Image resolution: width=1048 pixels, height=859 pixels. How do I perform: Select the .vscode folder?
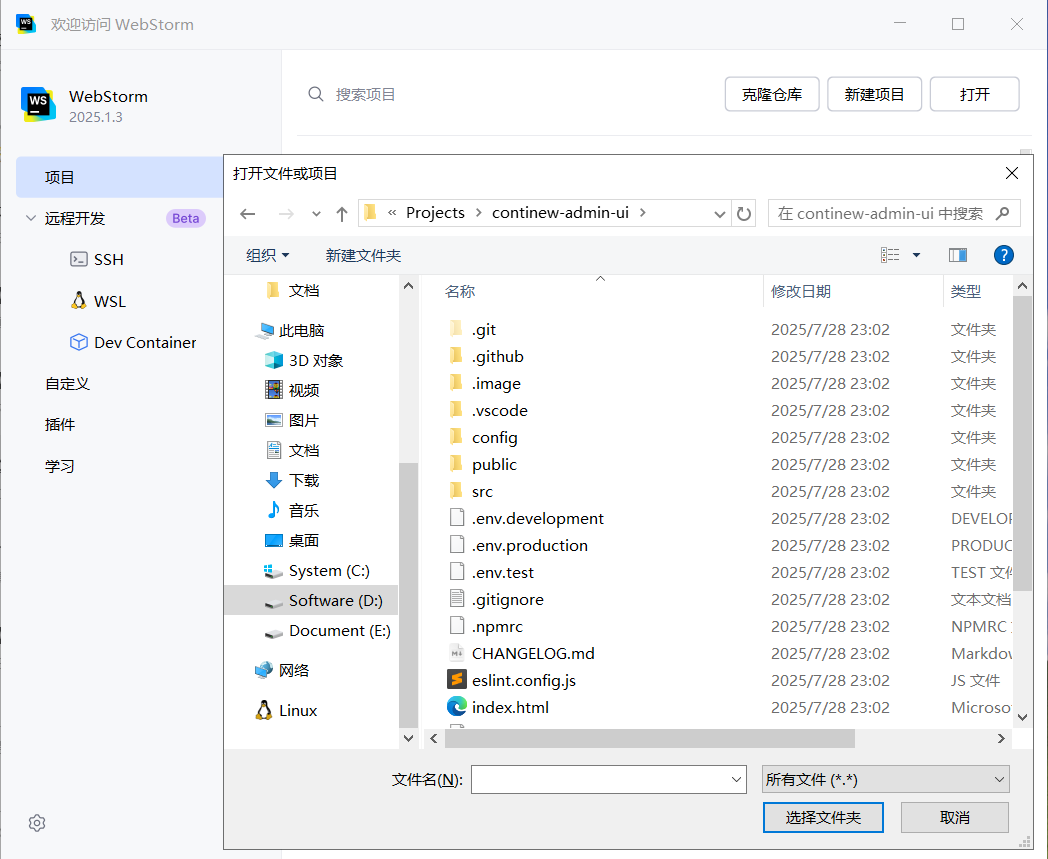[488, 410]
